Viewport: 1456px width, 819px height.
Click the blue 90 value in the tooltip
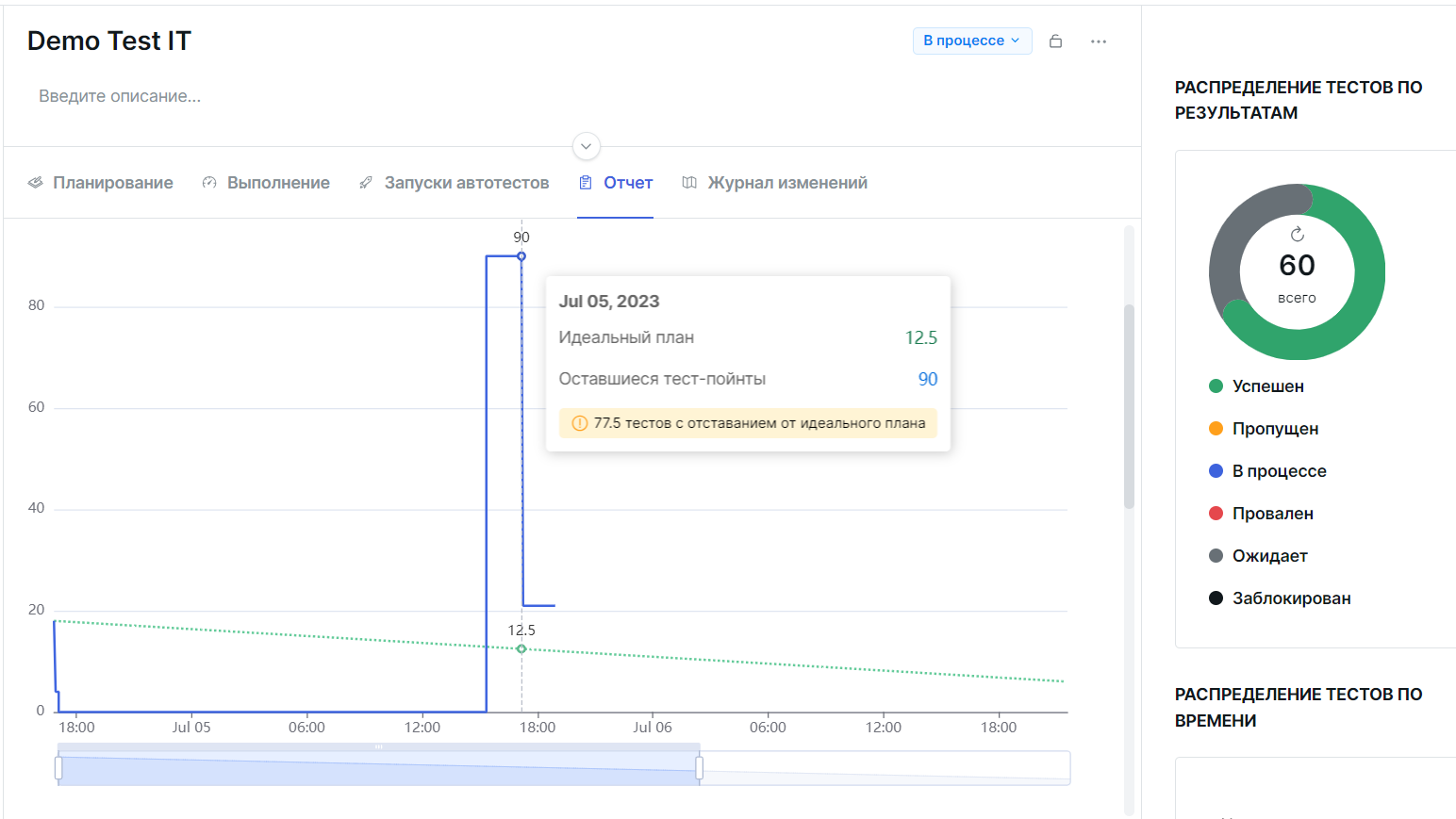927,378
